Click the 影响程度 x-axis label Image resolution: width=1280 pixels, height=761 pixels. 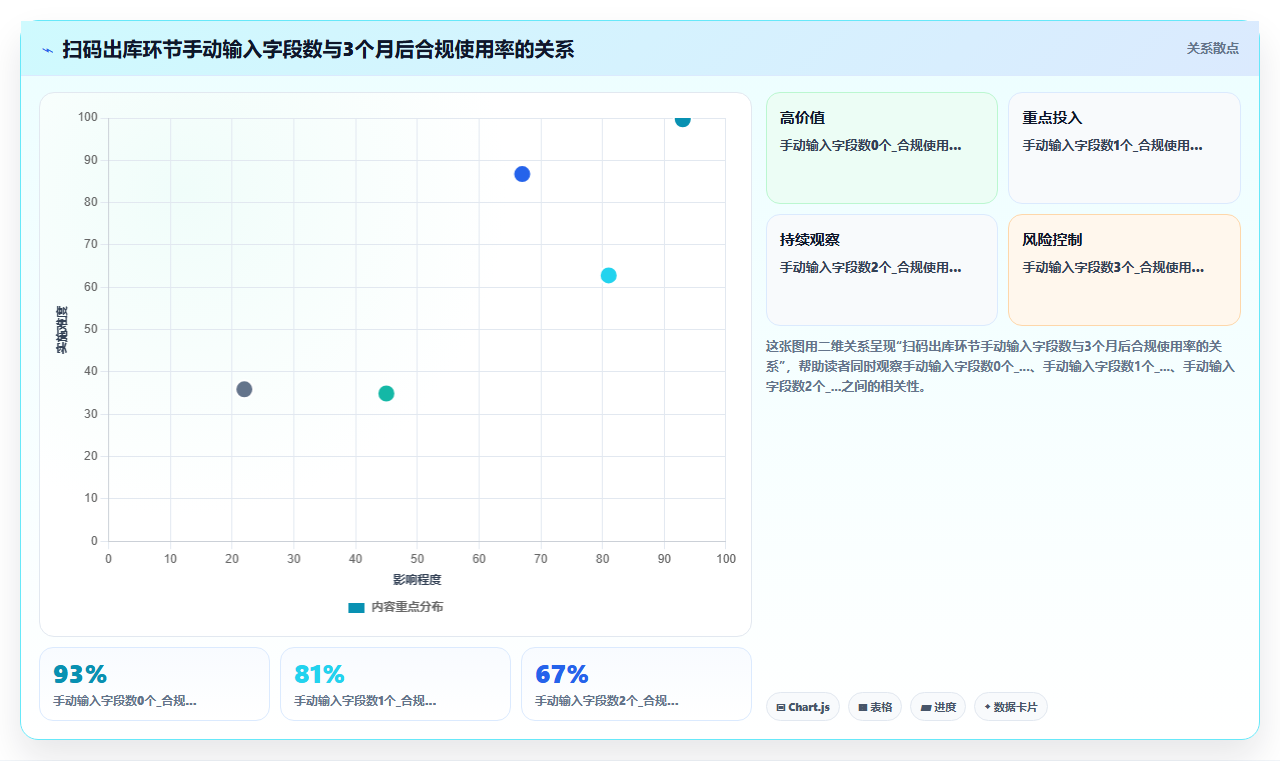coord(417,579)
